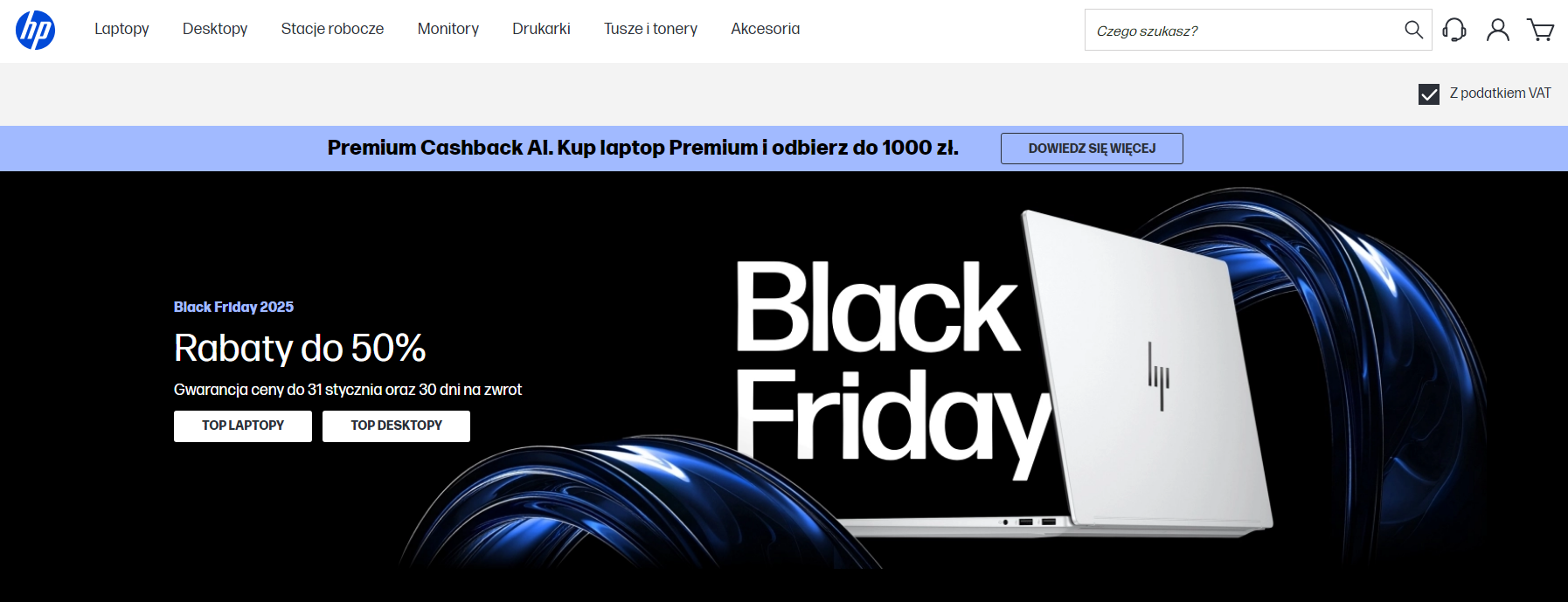Click the HP logo icon
Viewport: 1568px width, 602px height.
point(36,31)
